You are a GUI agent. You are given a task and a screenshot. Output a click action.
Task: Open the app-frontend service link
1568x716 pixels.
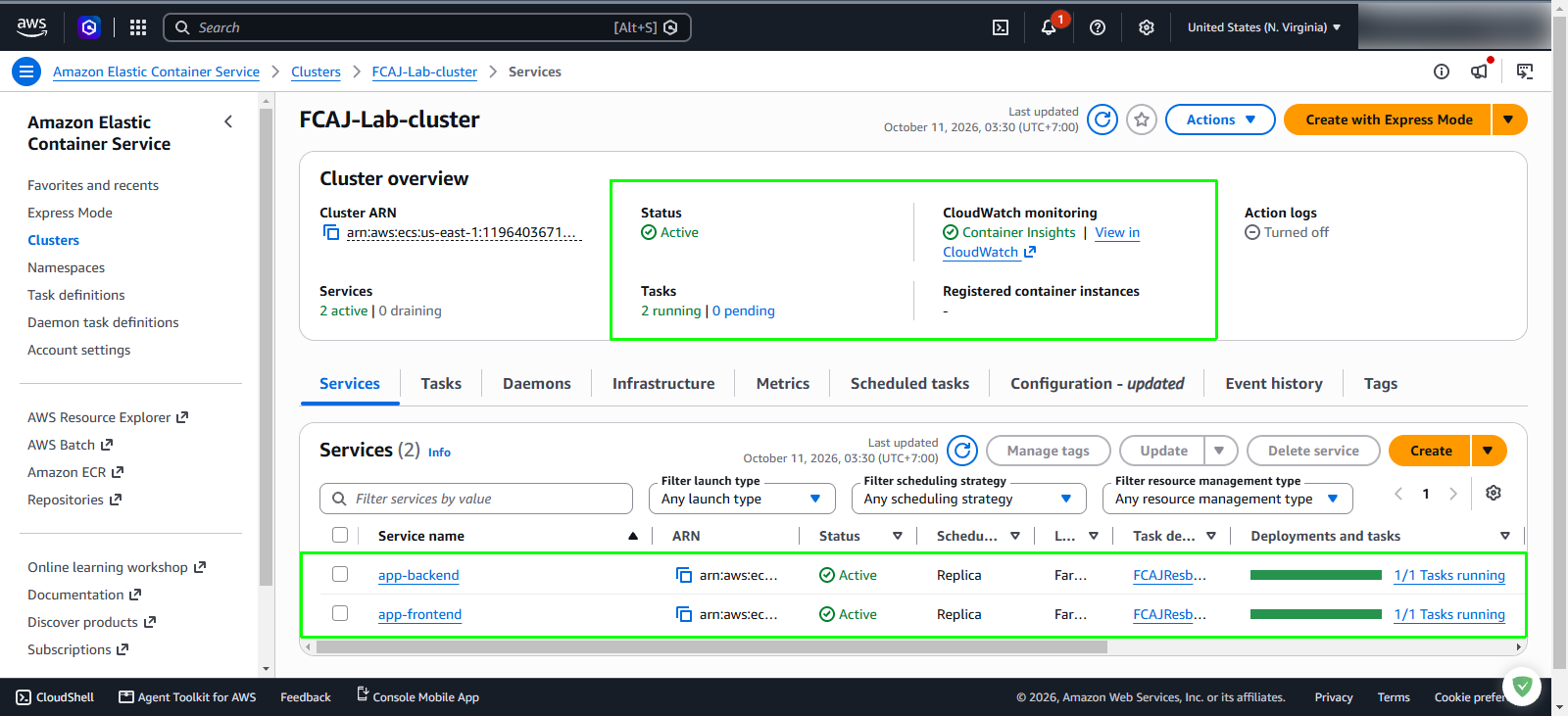pos(419,614)
